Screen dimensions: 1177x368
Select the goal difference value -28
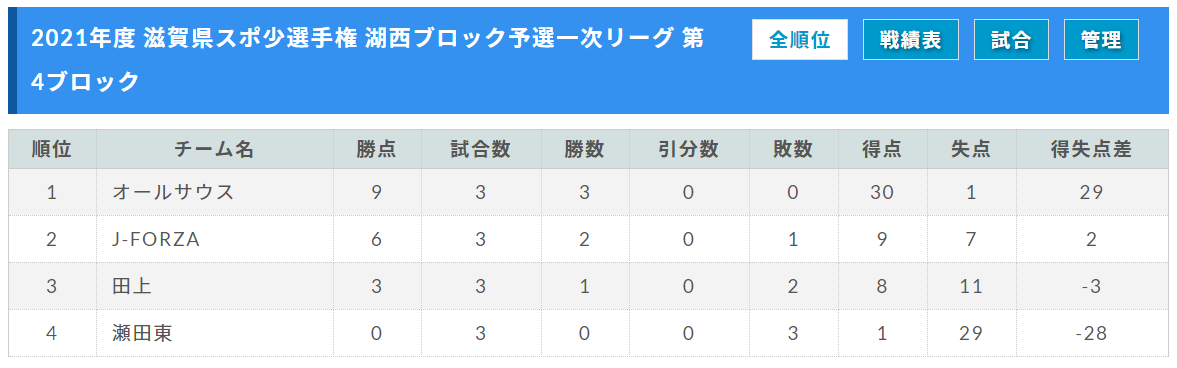point(1091,333)
